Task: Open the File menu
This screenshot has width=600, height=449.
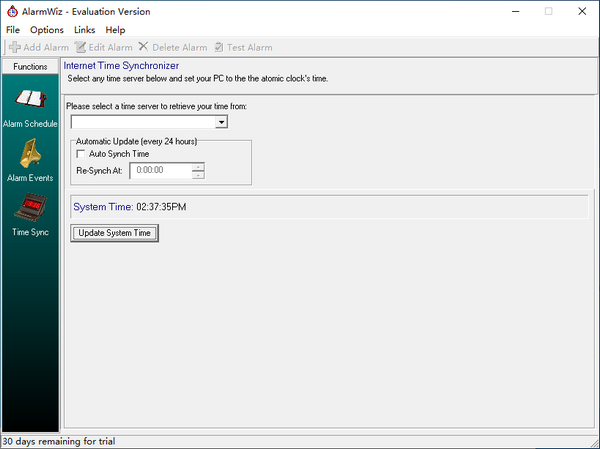Action: click(13, 30)
